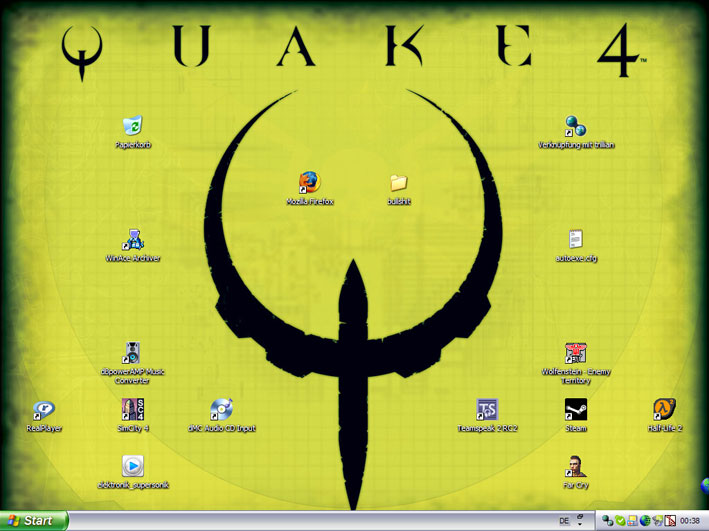Image resolution: width=709 pixels, height=531 pixels.
Task: Select the WinAce Archiver shortcut
Action: click(133, 239)
